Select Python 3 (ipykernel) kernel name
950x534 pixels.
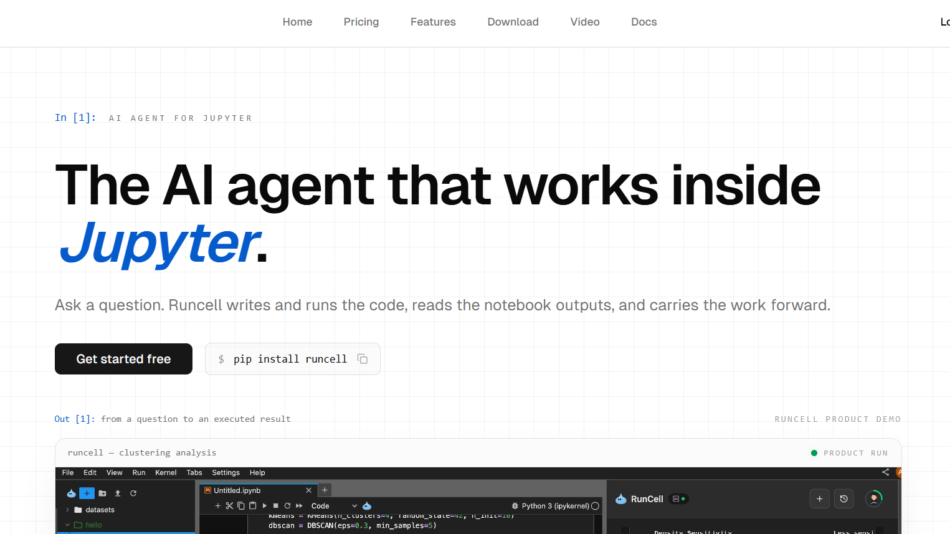tap(555, 506)
